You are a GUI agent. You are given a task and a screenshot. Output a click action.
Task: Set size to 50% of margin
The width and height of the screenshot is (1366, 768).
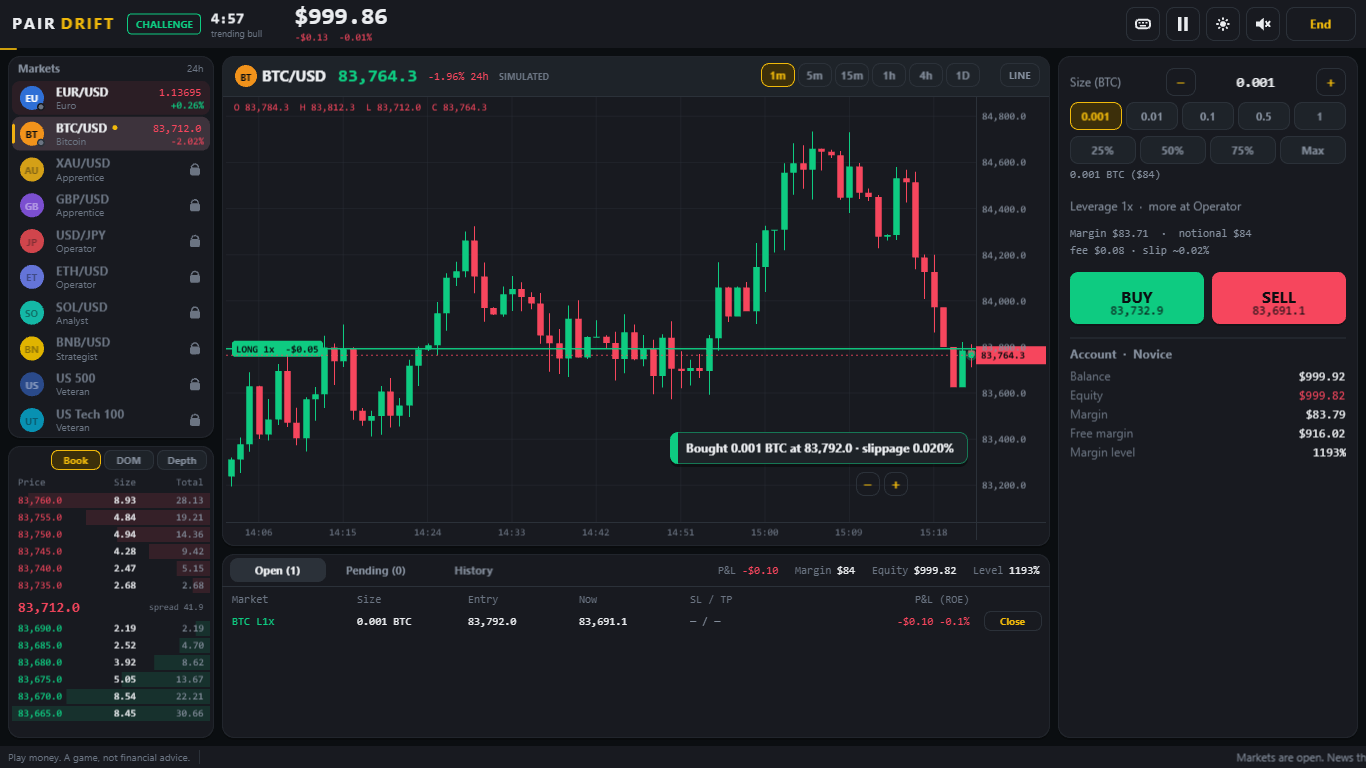(1173, 150)
